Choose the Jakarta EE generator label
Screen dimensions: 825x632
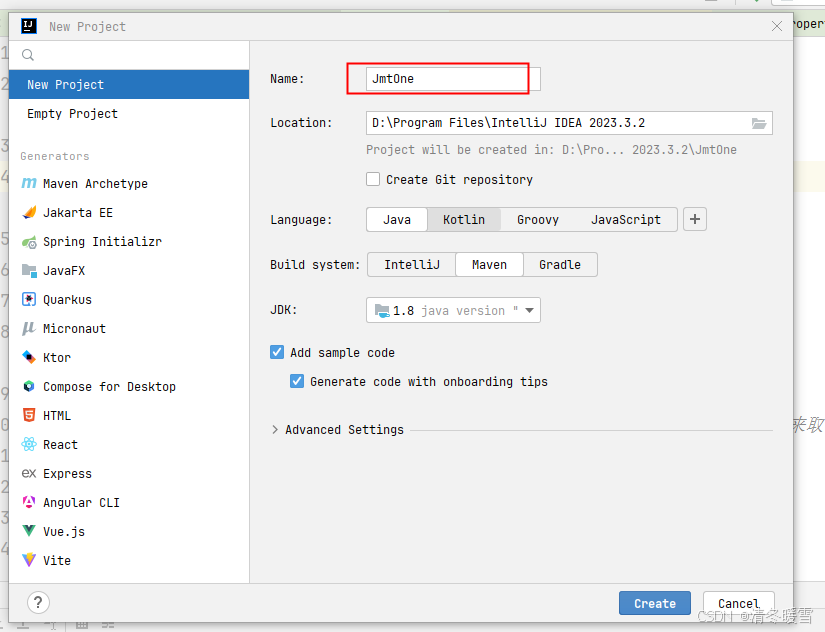click(x=78, y=213)
